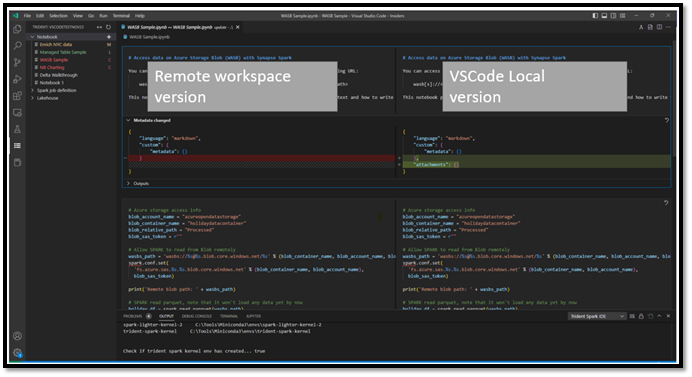Screen dimensions: 692x377
Task: Open the Testing flask view
Action: point(17,129)
